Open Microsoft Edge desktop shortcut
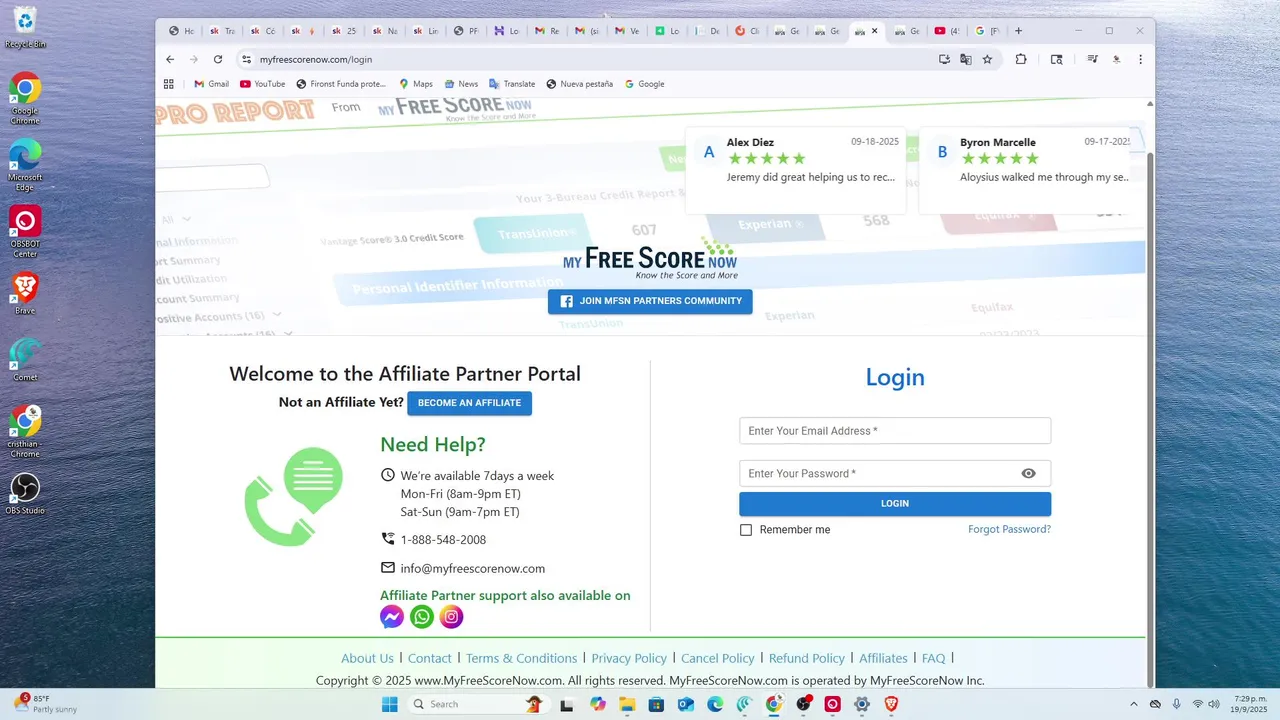 tap(25, 164)
